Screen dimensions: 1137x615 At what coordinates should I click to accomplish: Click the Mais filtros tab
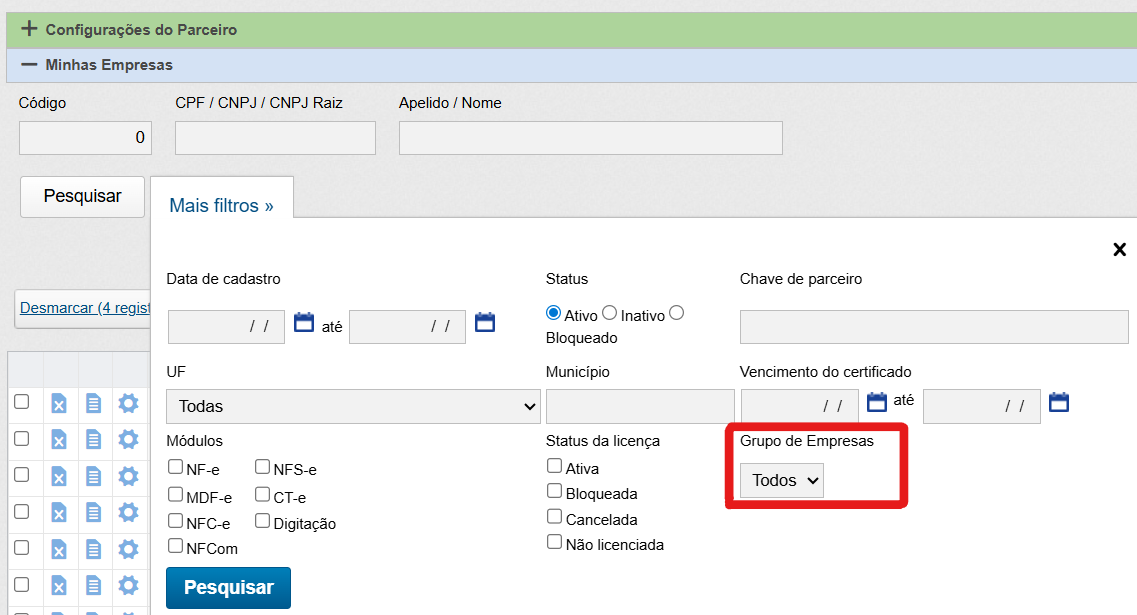pos(221,206)
